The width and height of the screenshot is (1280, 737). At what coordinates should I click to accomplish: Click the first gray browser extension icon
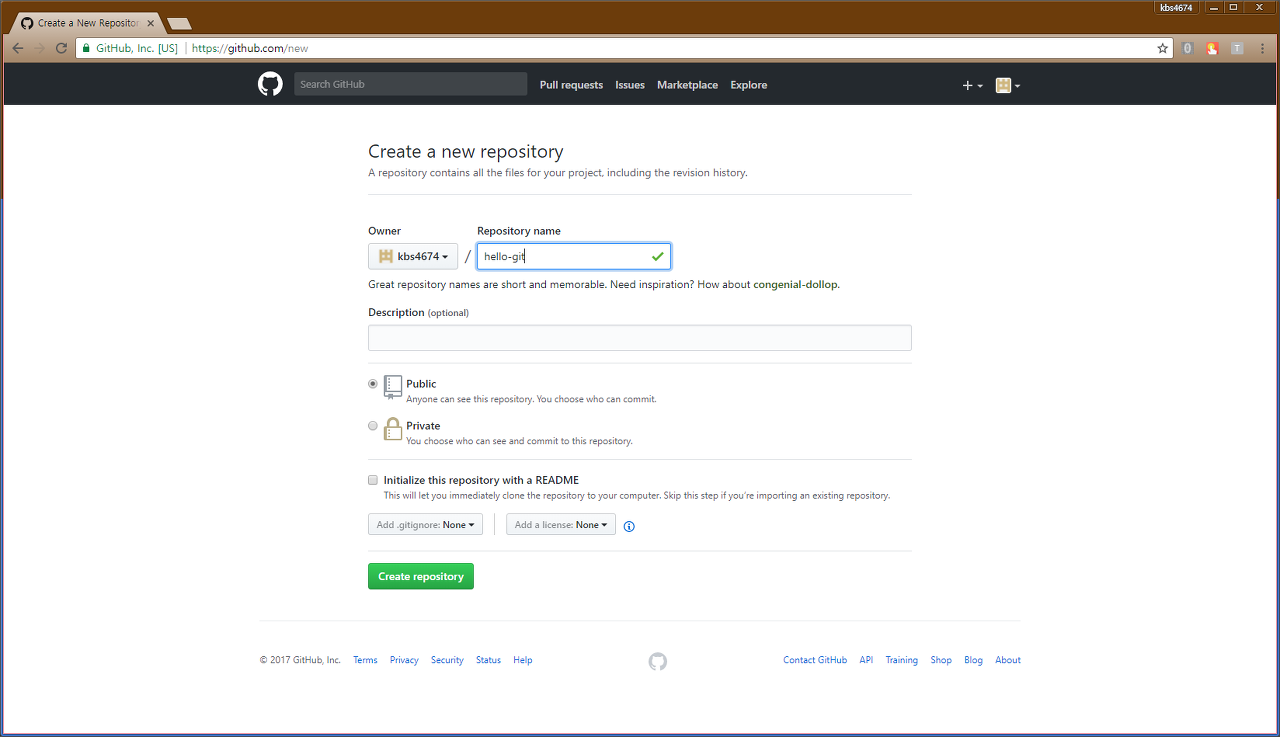1187,48
